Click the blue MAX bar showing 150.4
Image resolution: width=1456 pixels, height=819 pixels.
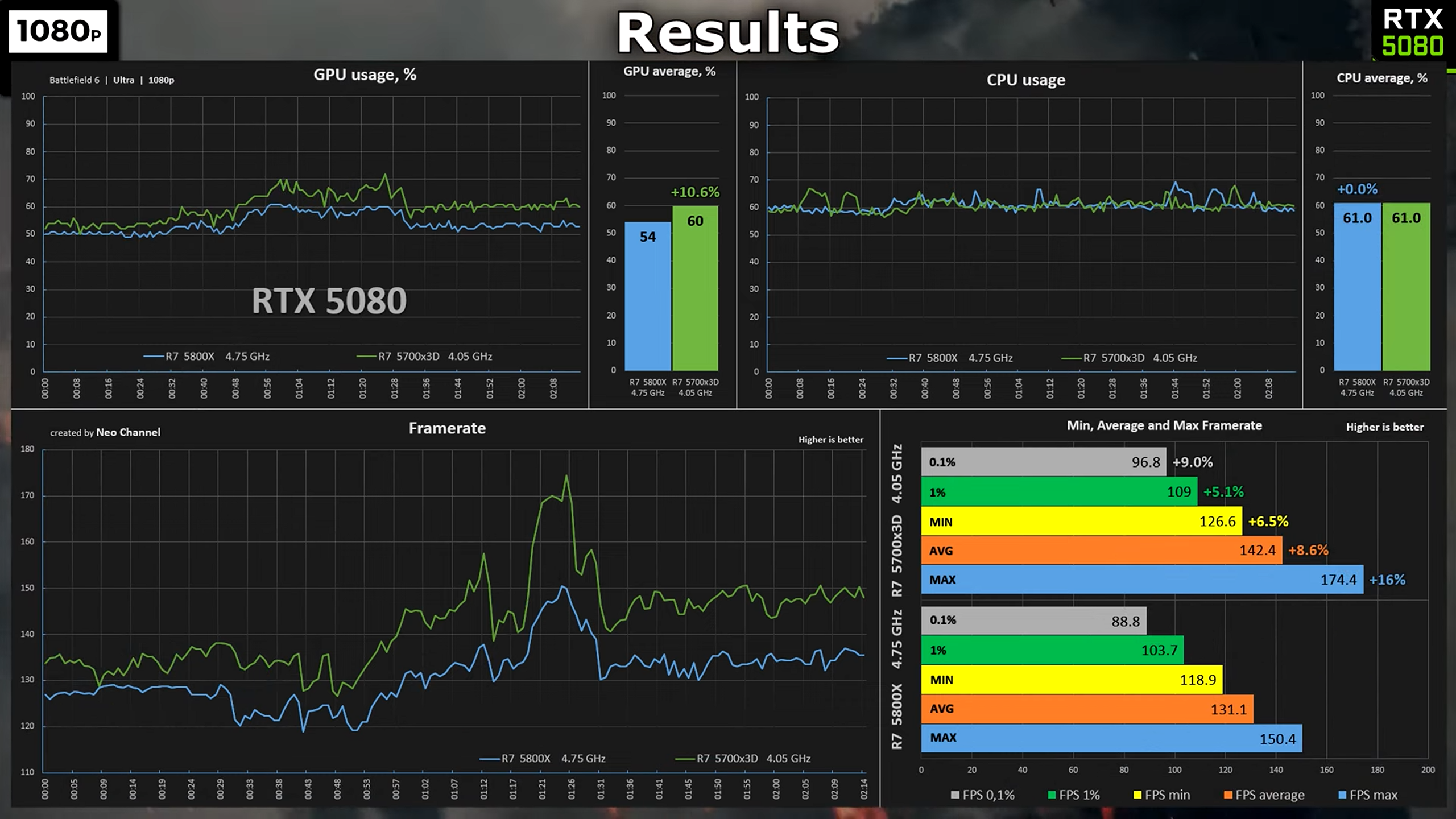pos(1111,738)
